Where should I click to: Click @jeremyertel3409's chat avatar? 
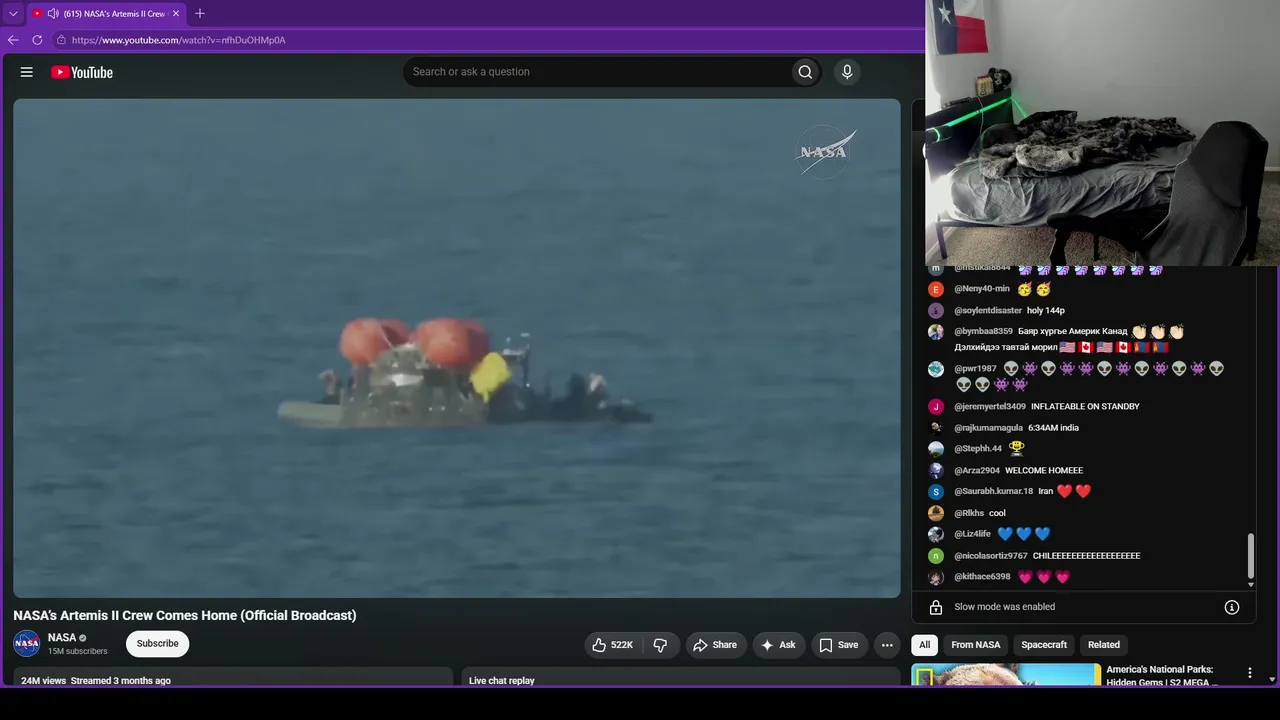936,407
